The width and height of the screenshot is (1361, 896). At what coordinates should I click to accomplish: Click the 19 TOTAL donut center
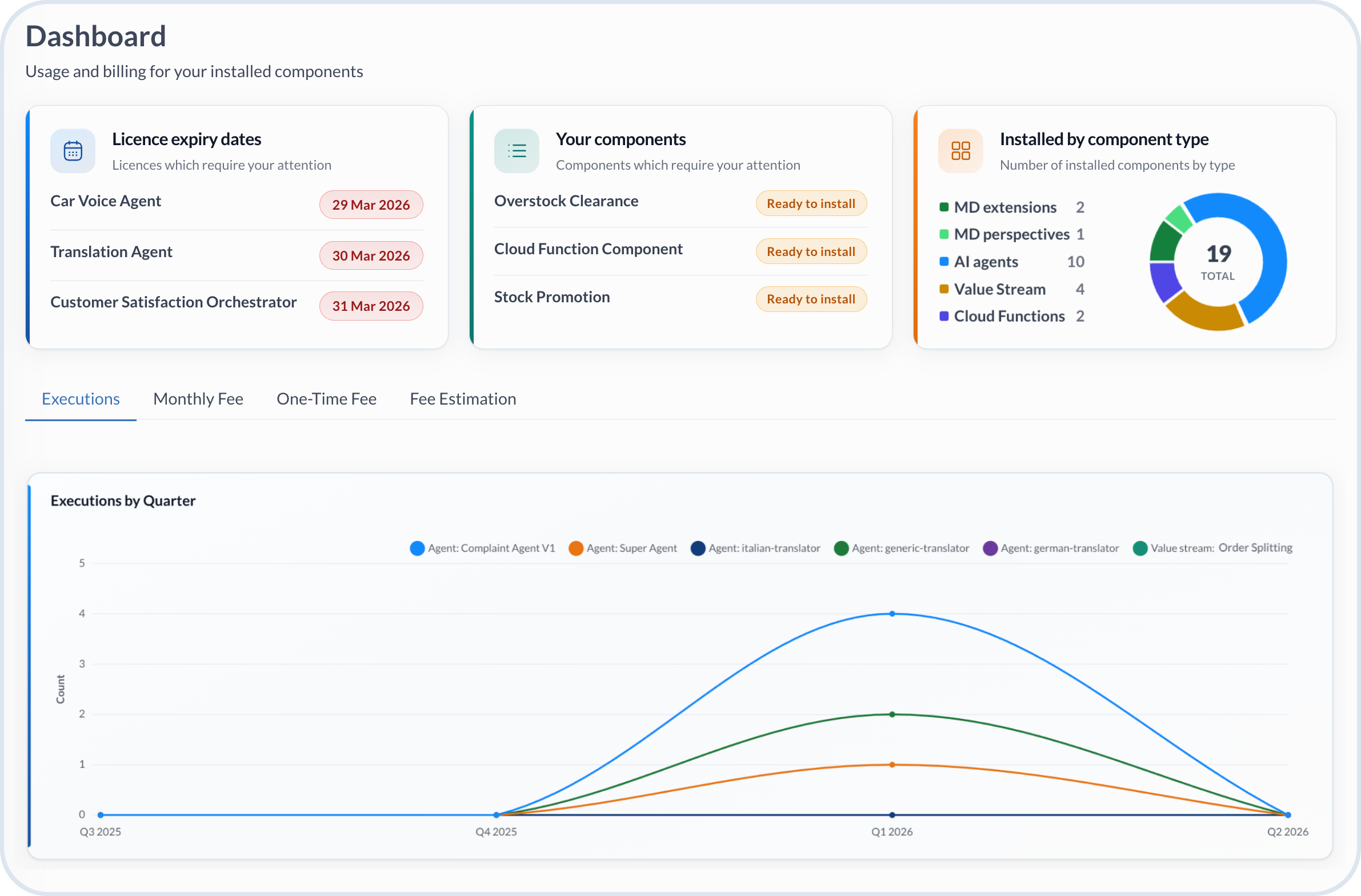click(1218, 262)
